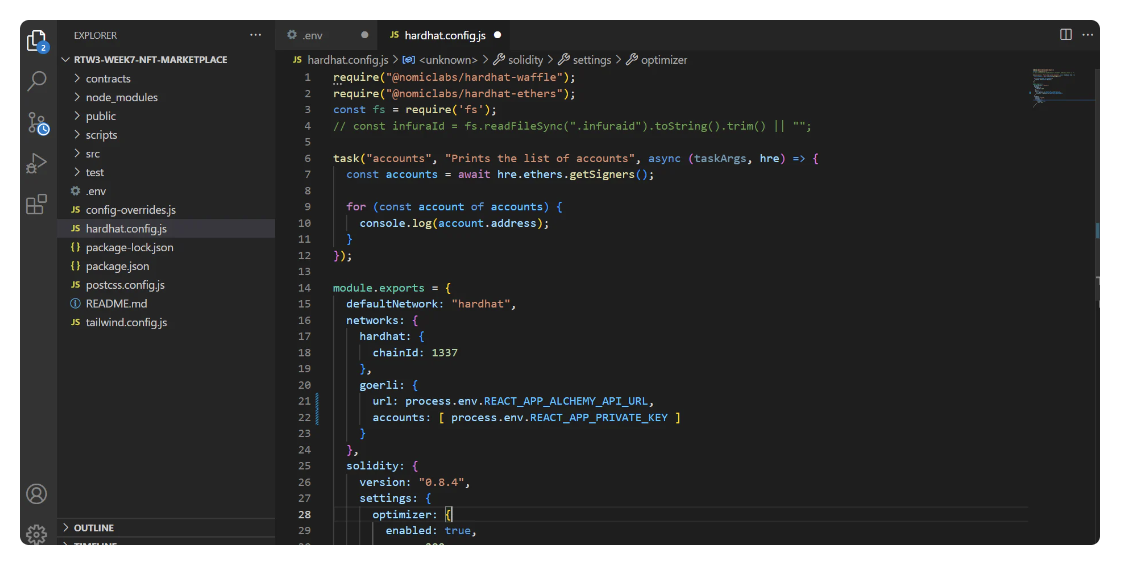Open the Accounts icon in the activity bar
The width and height of the screenshot is (1124, 580).
coord(37,494)
